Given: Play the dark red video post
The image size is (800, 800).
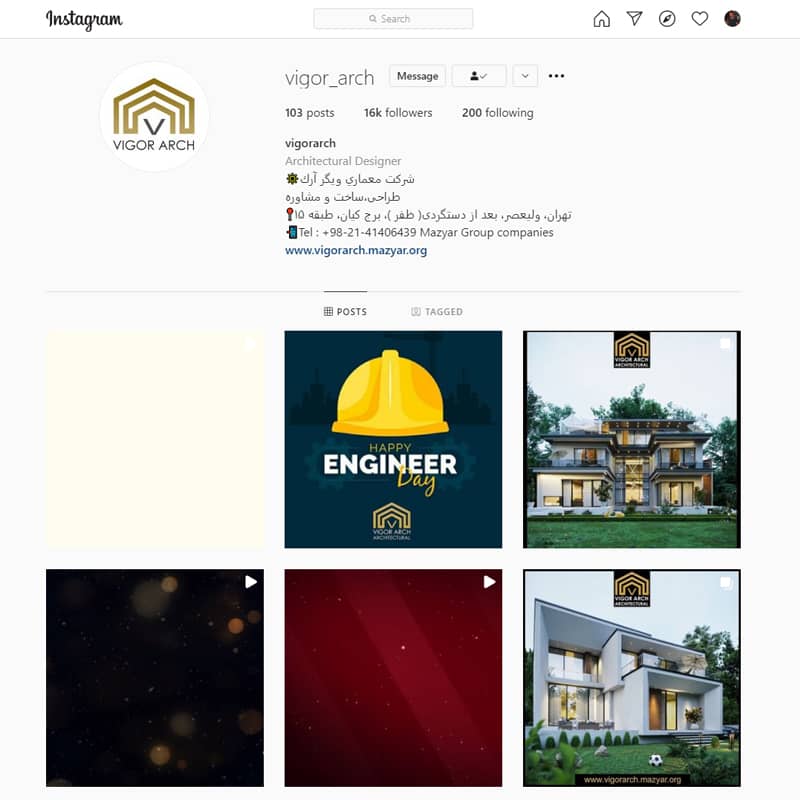Looking at the screenshot, I should tap(393, 678).
